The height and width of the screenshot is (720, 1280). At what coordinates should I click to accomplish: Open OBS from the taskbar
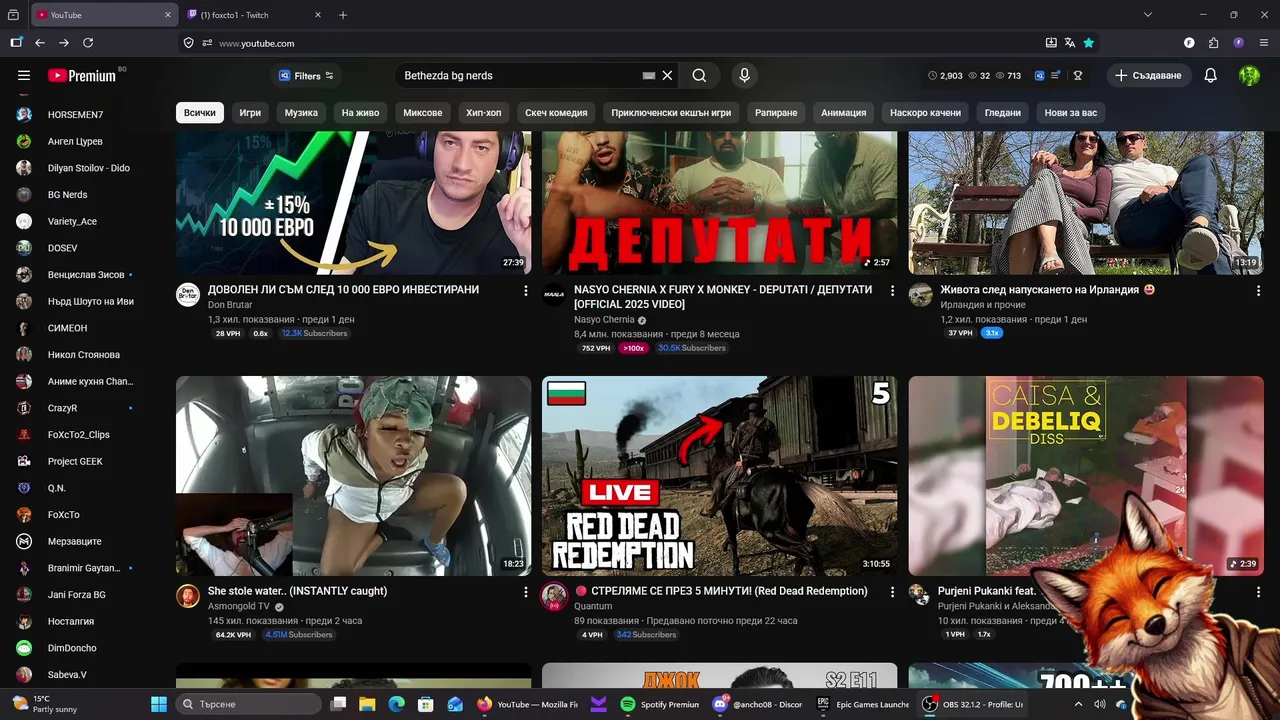pyautogui.click(x=974, y=704)
